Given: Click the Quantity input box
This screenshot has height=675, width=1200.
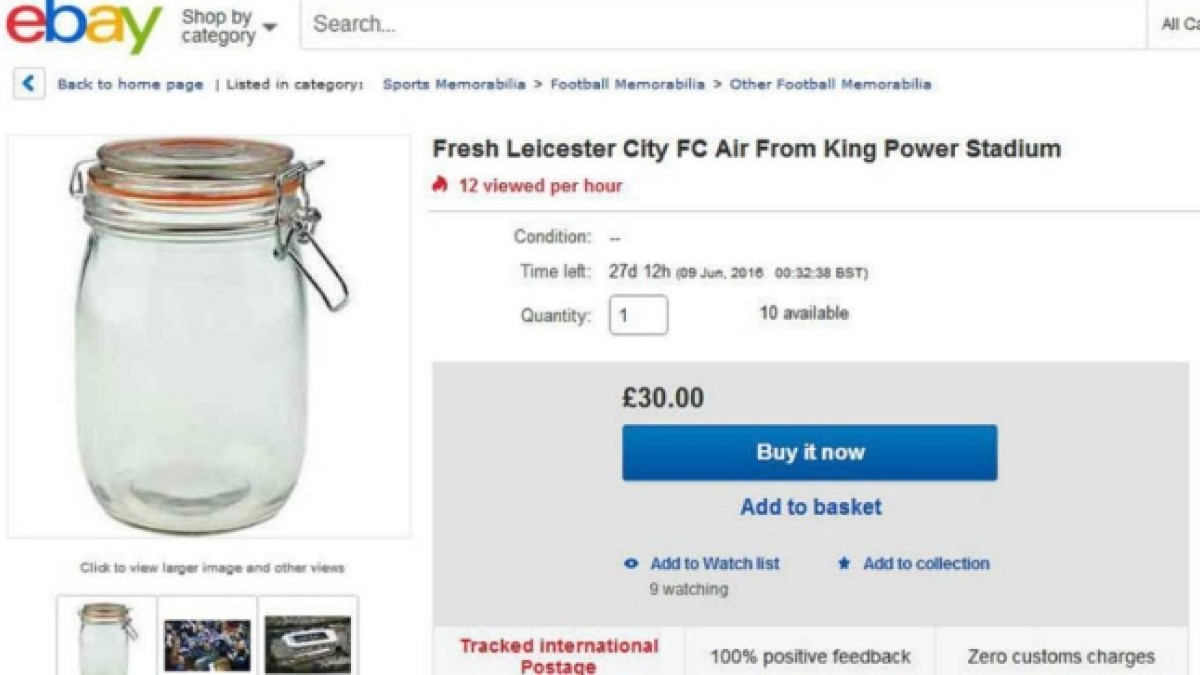Looking at the screenshot, I should coord(638,315).
